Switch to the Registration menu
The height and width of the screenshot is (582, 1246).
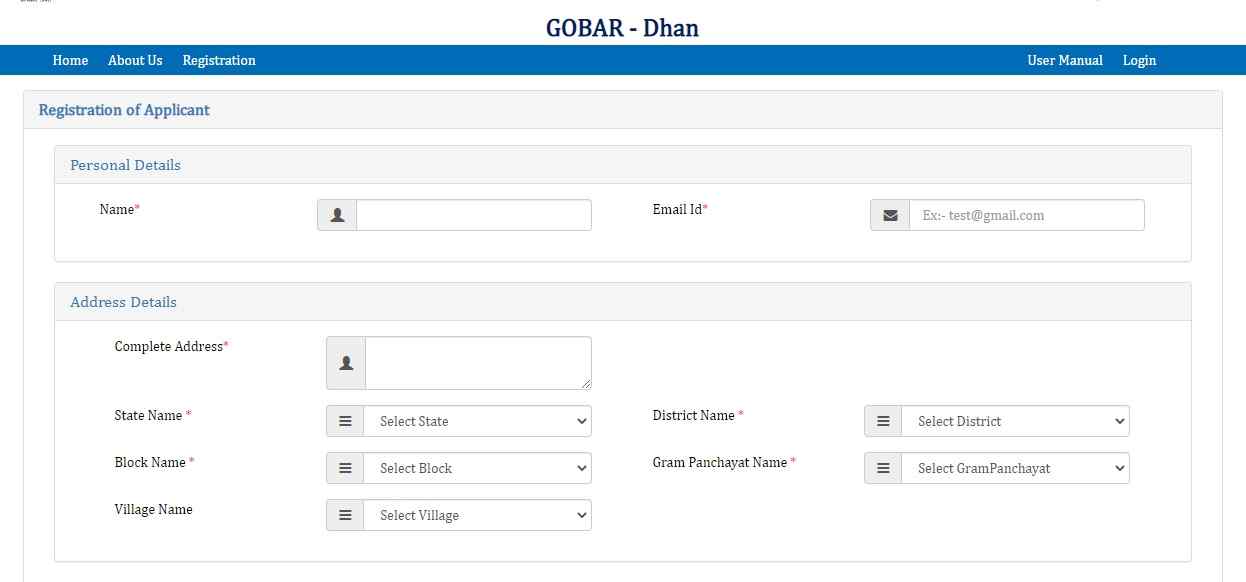[218, 60]
